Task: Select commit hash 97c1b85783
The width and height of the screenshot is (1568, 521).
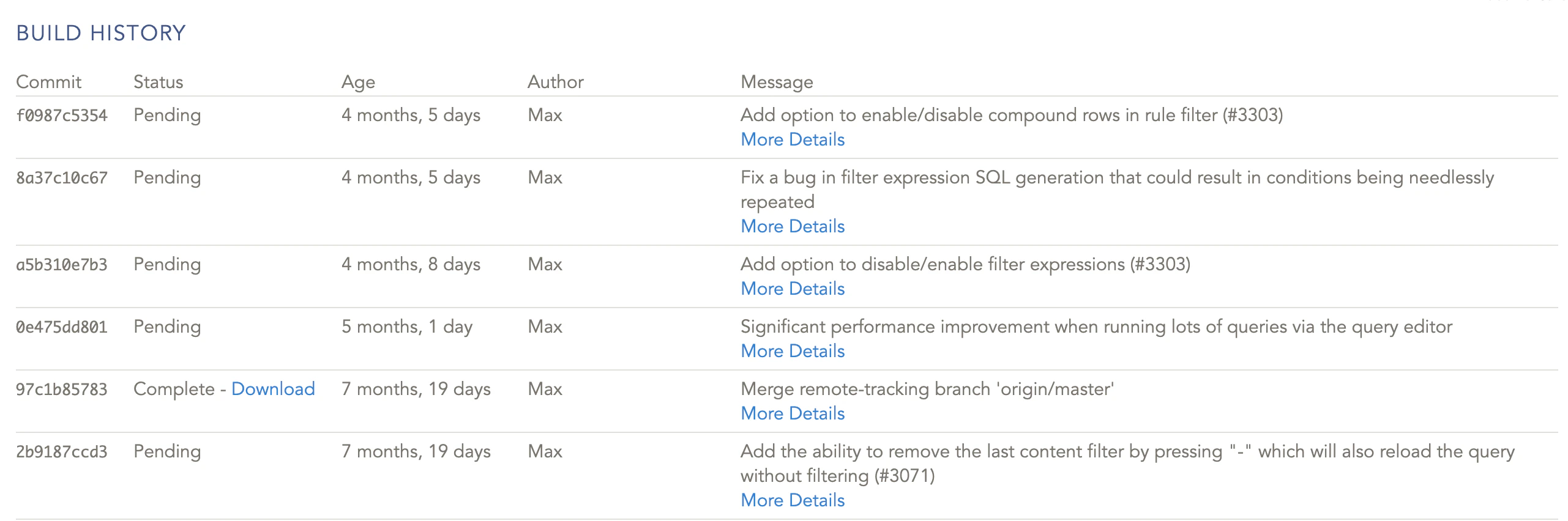Action: point(61,390)
